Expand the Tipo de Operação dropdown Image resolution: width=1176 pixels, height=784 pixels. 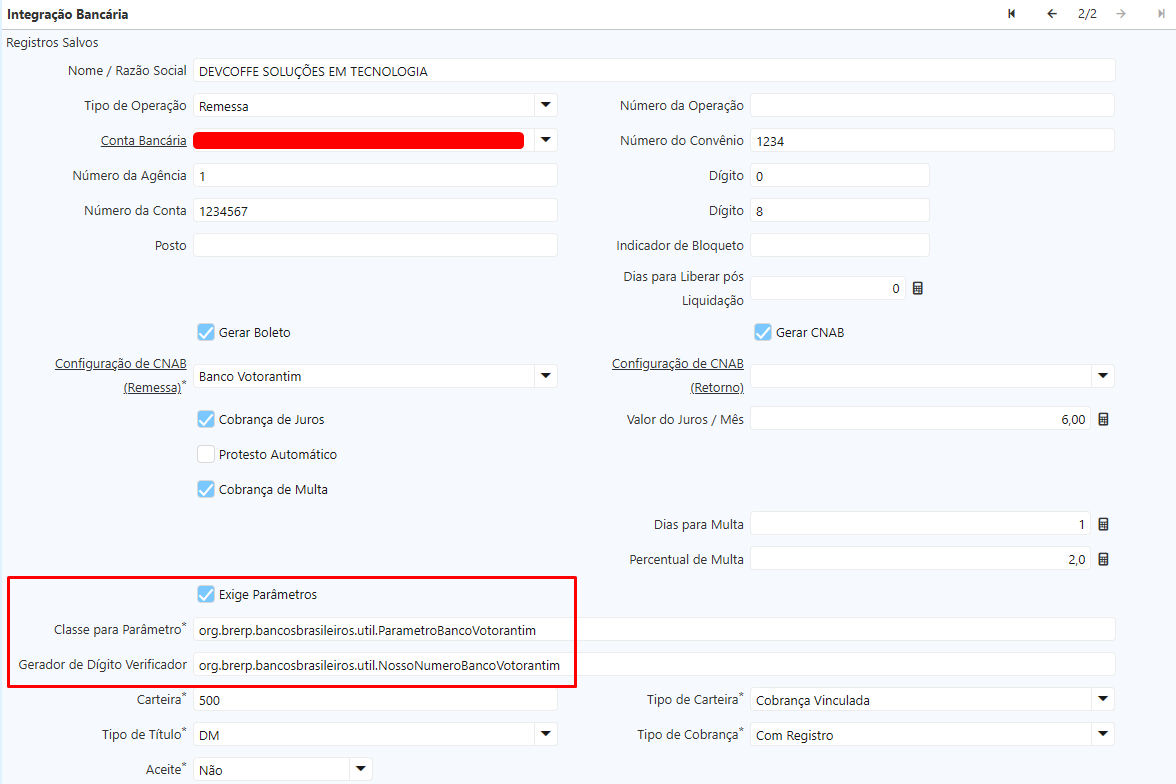[545, 105]
